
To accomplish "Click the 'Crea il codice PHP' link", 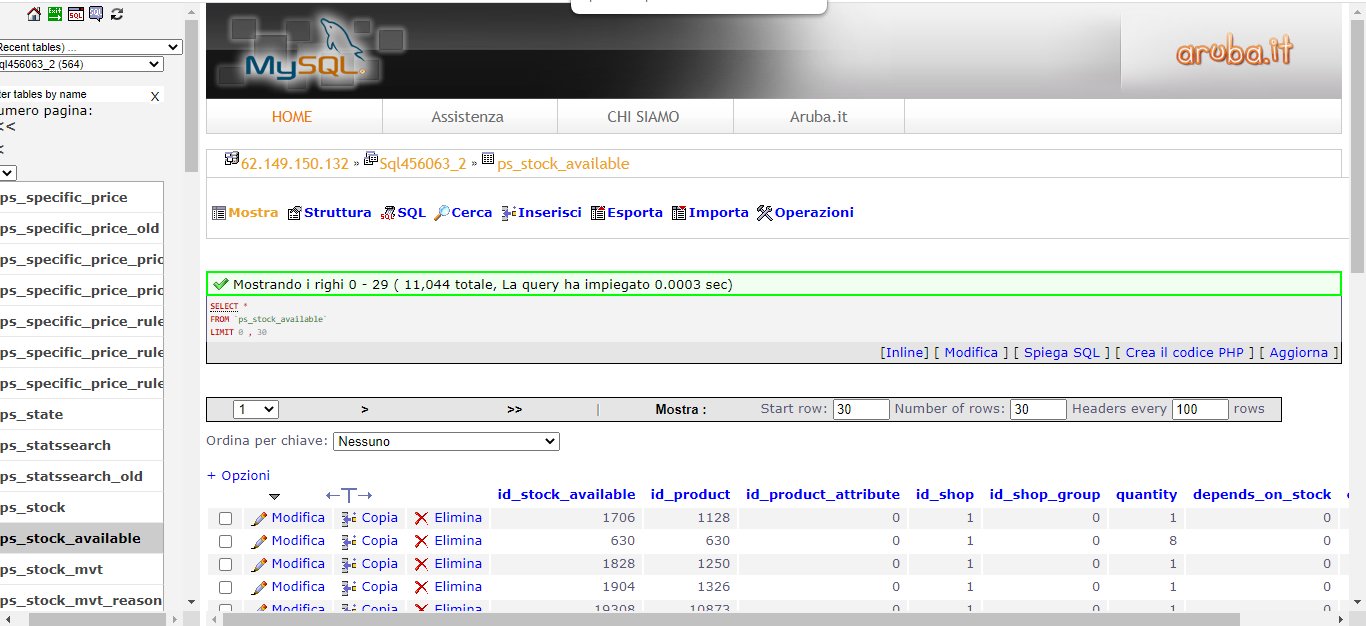I will click(x=1184, y=352).
